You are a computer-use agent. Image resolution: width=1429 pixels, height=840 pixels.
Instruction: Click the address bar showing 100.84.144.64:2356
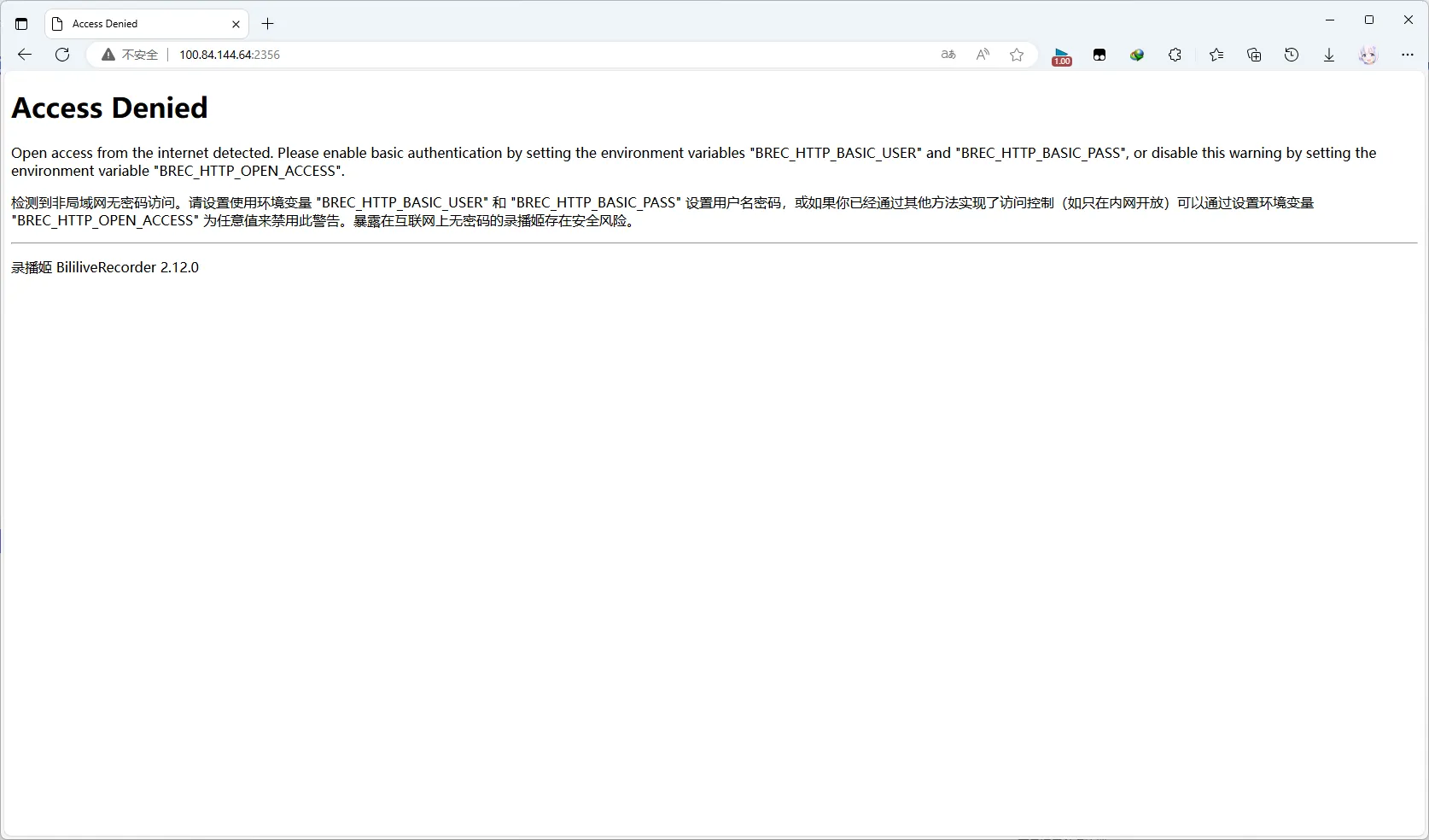(512, 55)
